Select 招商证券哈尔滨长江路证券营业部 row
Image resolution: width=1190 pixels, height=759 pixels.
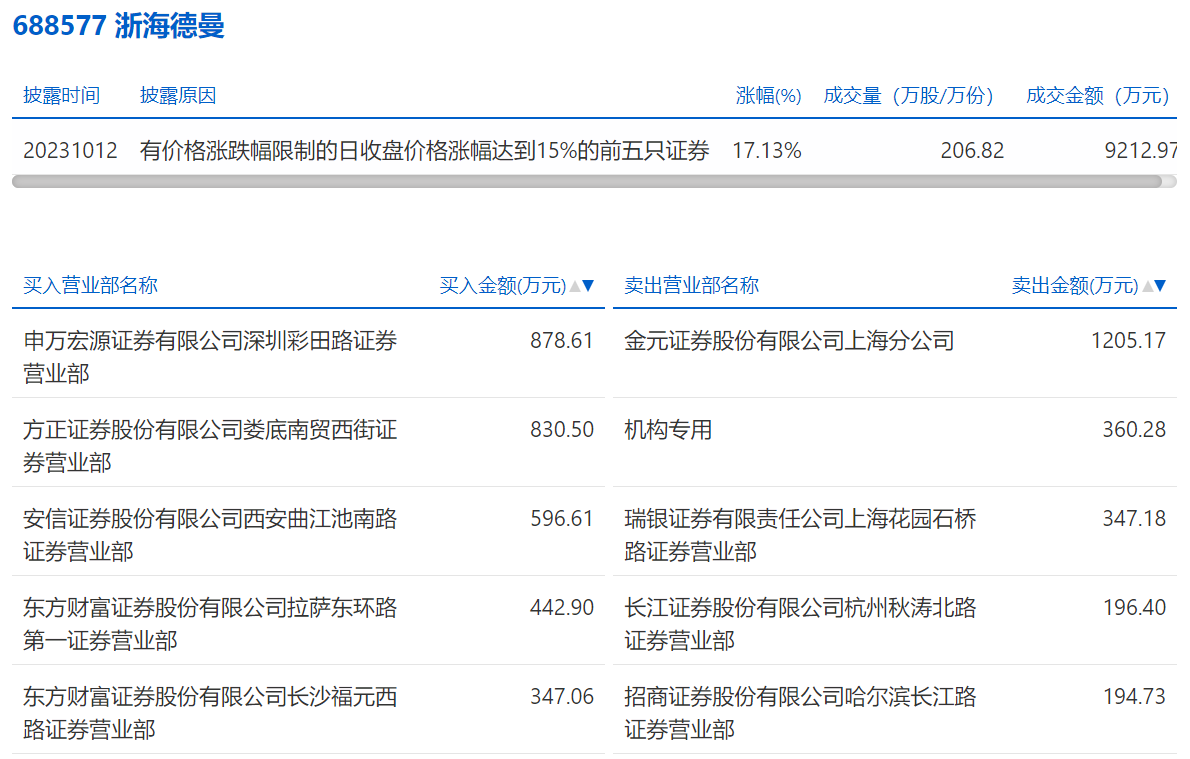coord(895,712)
